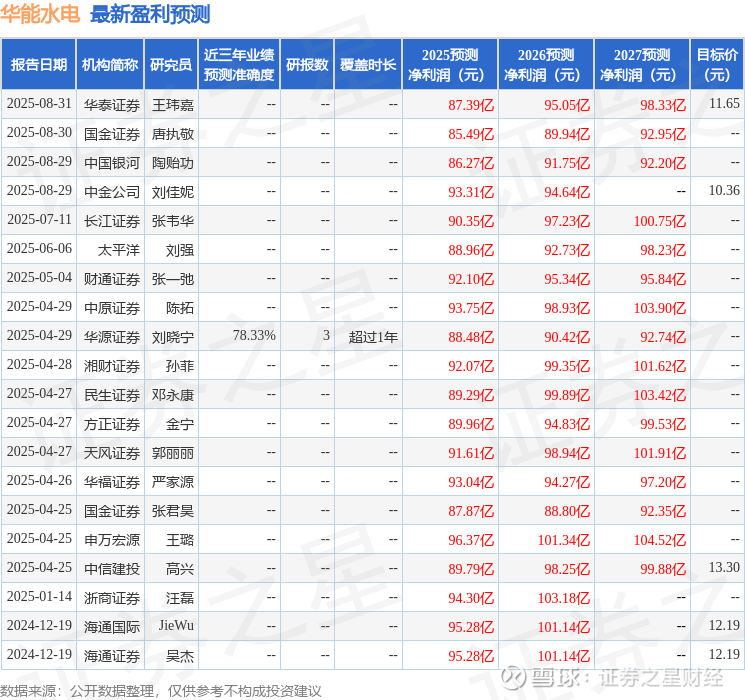Click the 海通证券 institution cell
The width and height of the screenshot is (745, 700).
click(112, 656)
